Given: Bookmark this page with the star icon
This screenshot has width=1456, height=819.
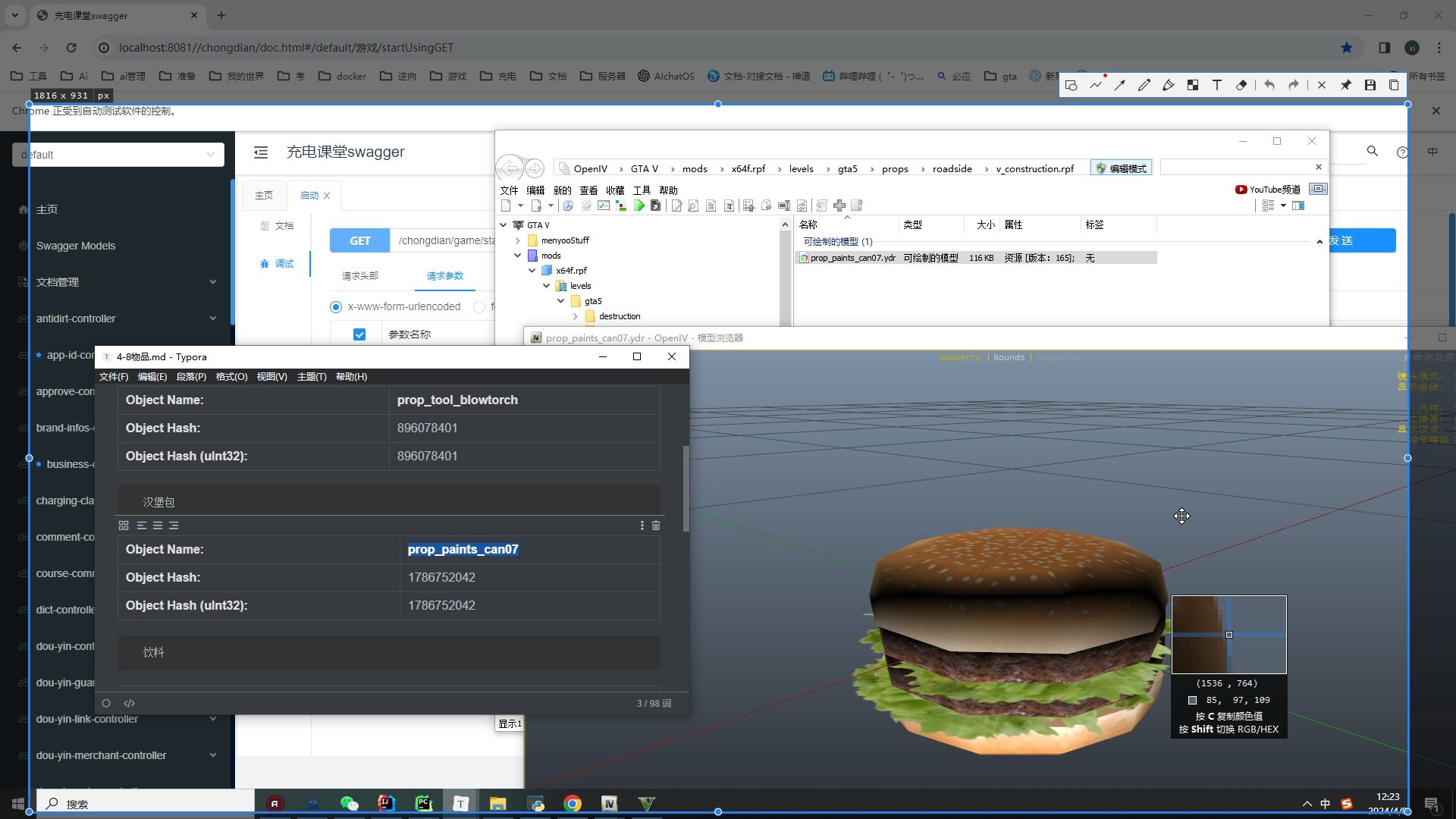Looking at the screenshot, I should pyautogui.click(x=1347, y=48).
